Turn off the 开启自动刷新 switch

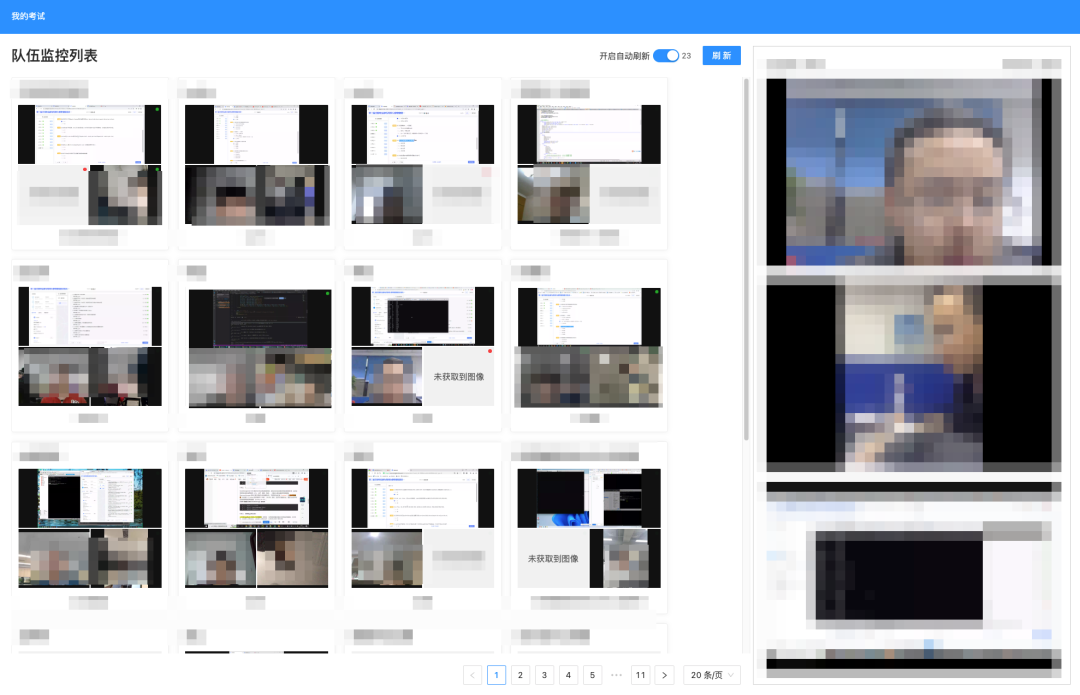tap(665, 56)
